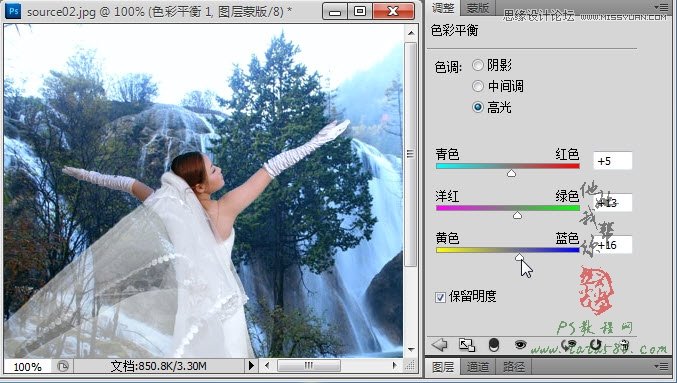Open the document status info flyout arrow

tap(251, 366)
